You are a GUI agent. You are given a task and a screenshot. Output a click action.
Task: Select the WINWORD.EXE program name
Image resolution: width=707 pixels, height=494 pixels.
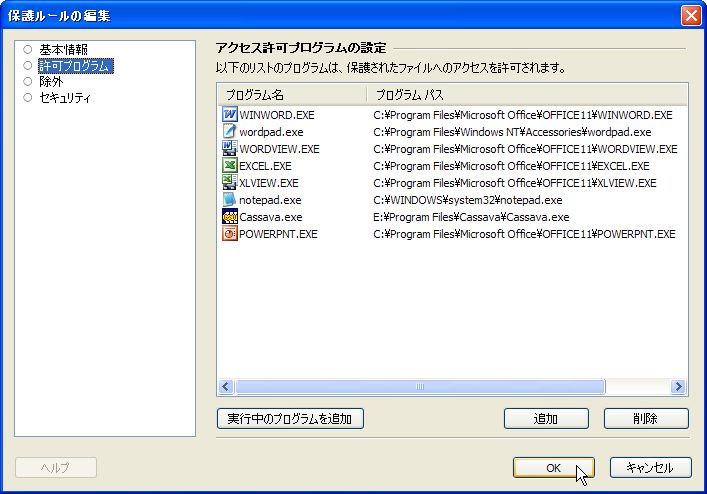click(x=277, y=115)
